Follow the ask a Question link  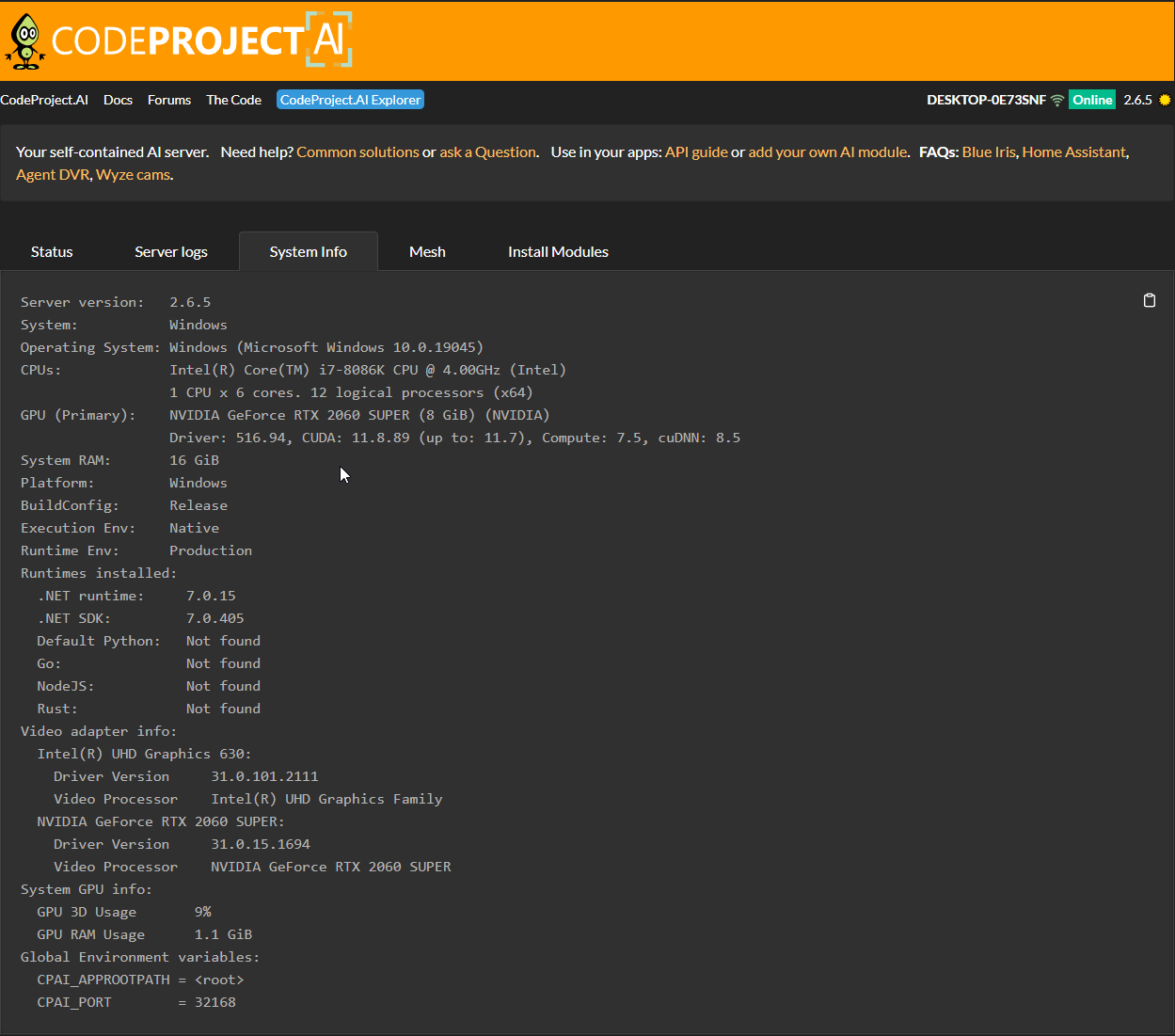tap(487, 151)
